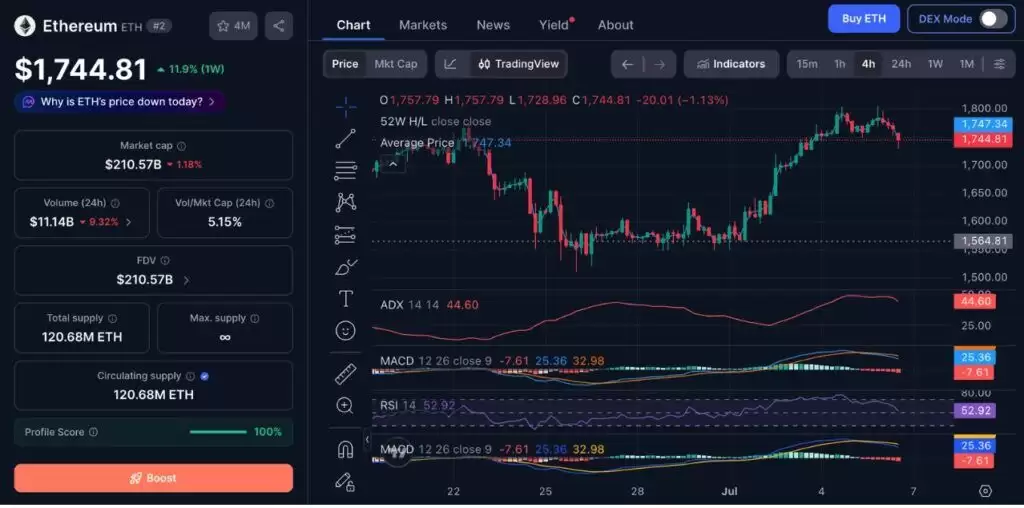Click the Buy ETH button
The width and height of the screenshot is (1024, 508).
(864, 19)
